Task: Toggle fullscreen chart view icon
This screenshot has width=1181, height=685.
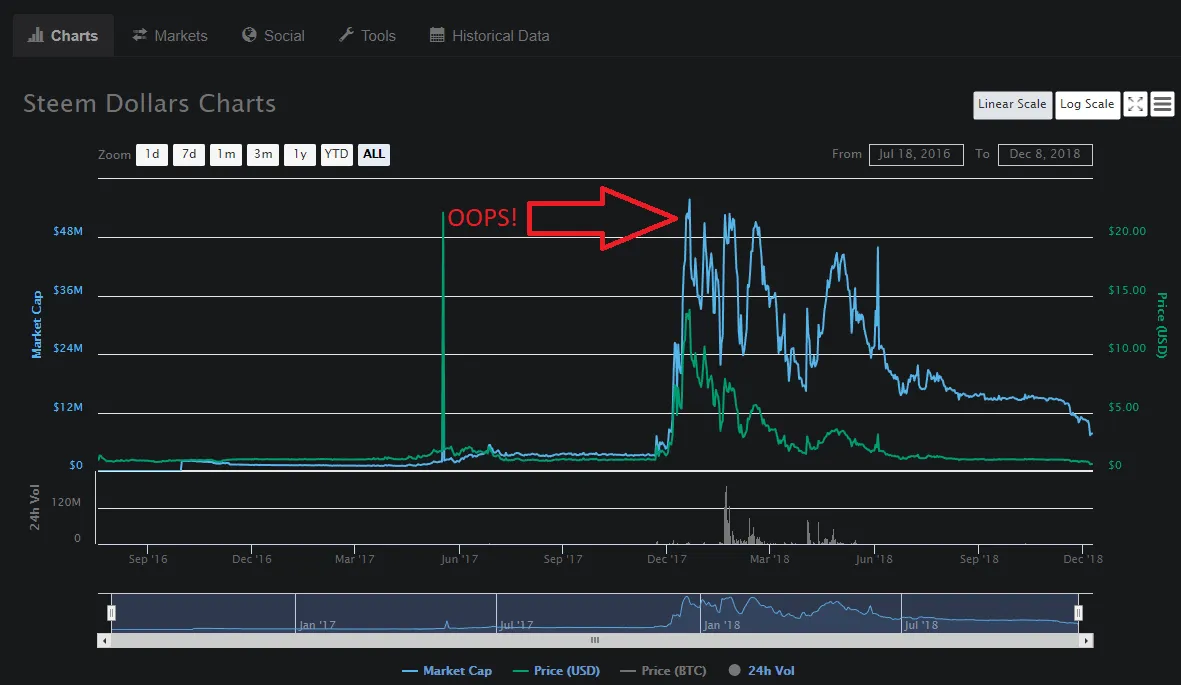Action: 1135,104
